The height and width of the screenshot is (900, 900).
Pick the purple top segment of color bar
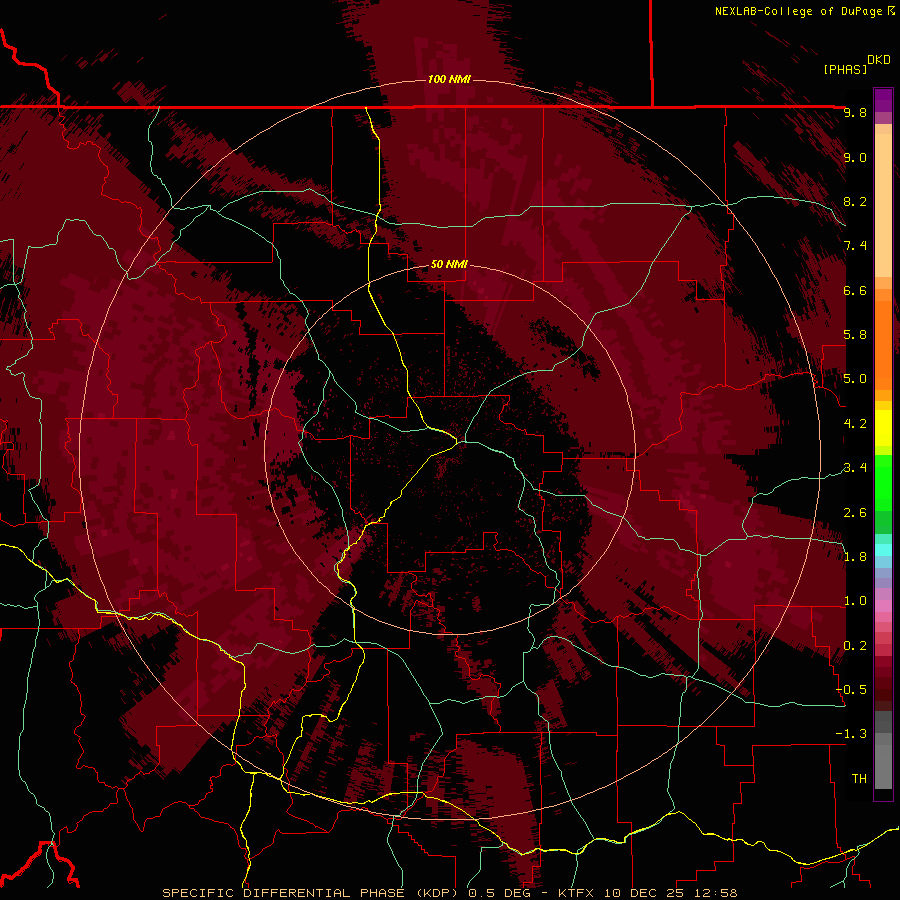click(x=883, y=100)
